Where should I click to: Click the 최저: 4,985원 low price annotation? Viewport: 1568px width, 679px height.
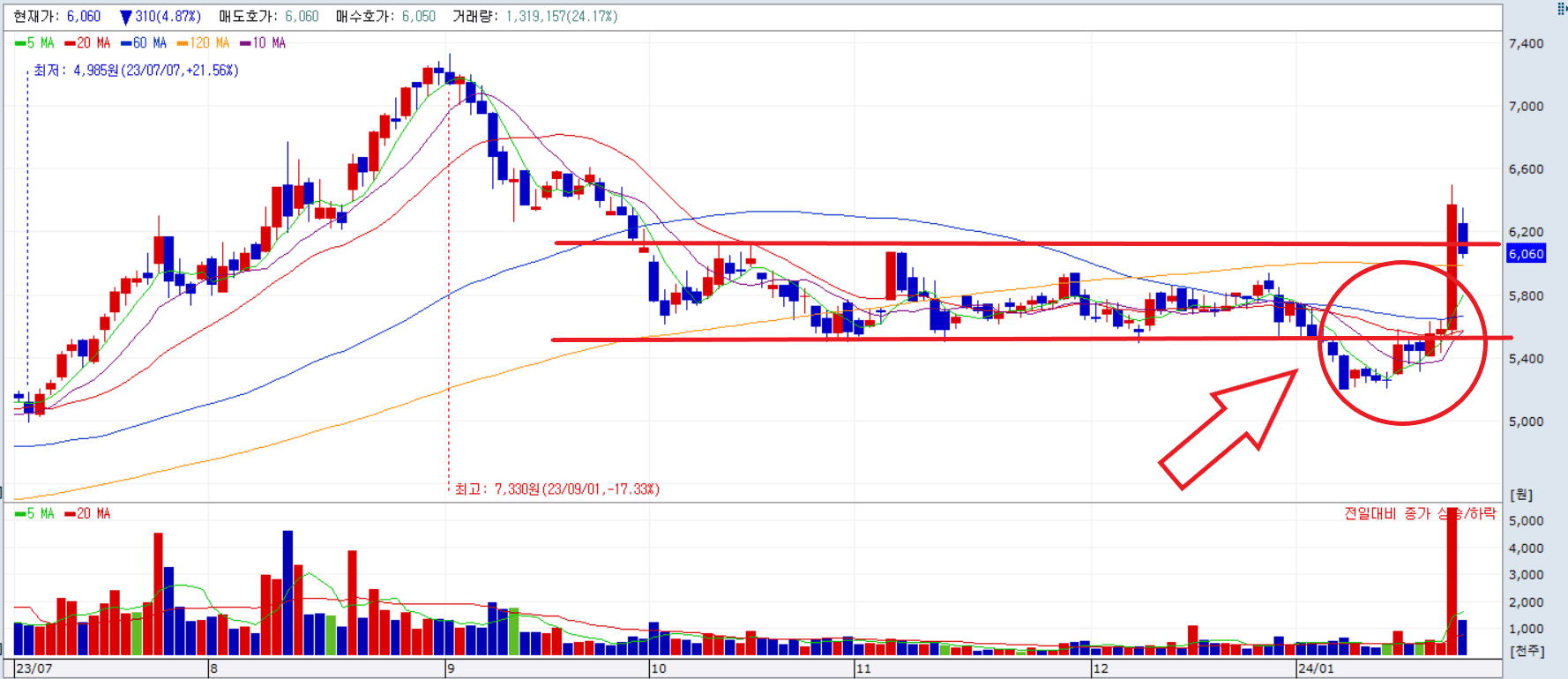[136, 71]
